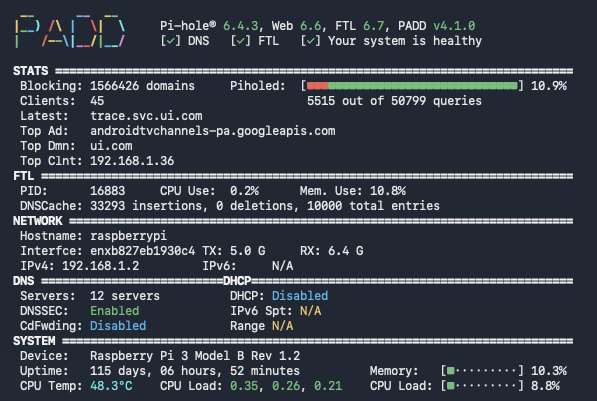Click the androidtvchannels-pa.googleapis.com top ad domain

click(x=213, y=131)
